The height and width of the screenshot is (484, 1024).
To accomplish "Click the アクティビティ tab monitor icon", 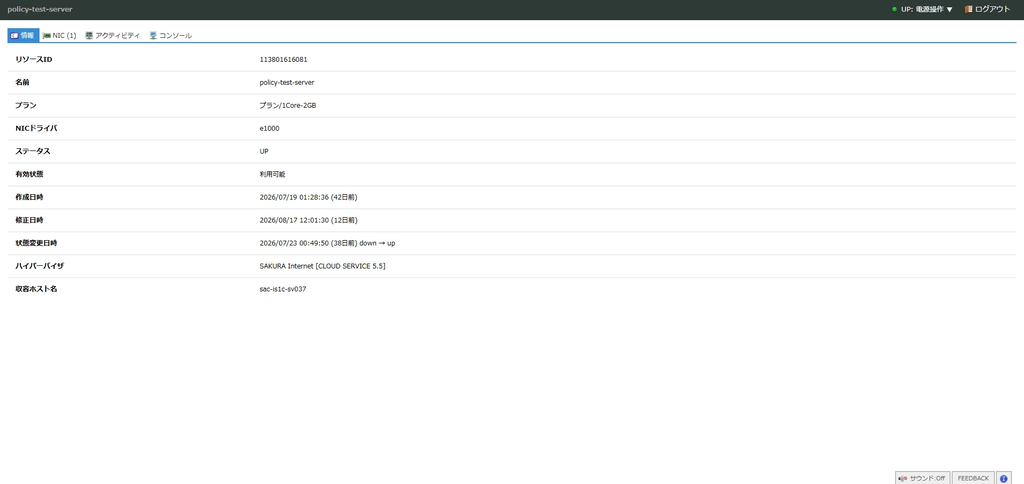I will pos(89,35).
